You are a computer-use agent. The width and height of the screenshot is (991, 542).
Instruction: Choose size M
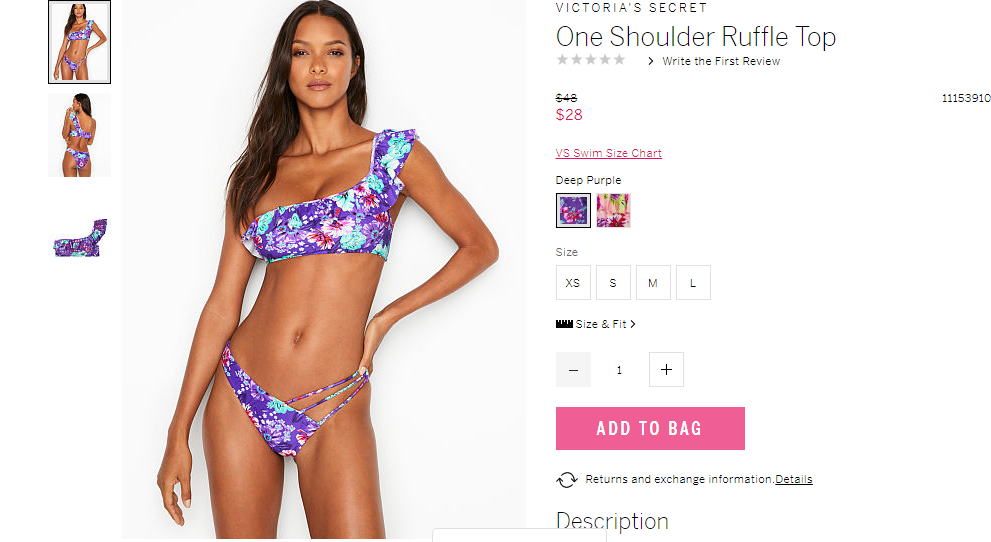point(653,282)
